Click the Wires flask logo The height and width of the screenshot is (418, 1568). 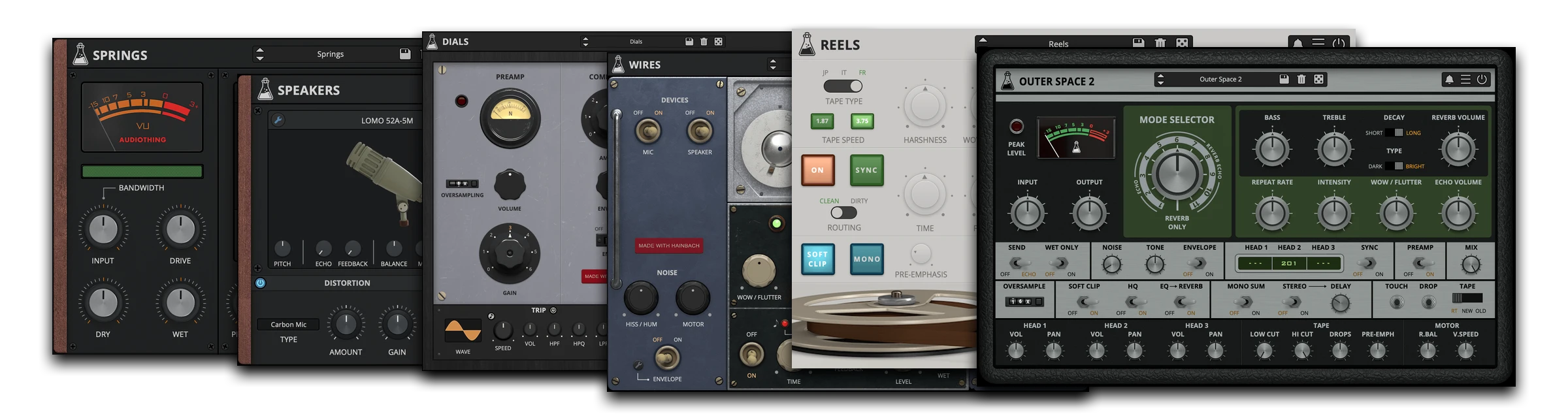coord(617,64)
